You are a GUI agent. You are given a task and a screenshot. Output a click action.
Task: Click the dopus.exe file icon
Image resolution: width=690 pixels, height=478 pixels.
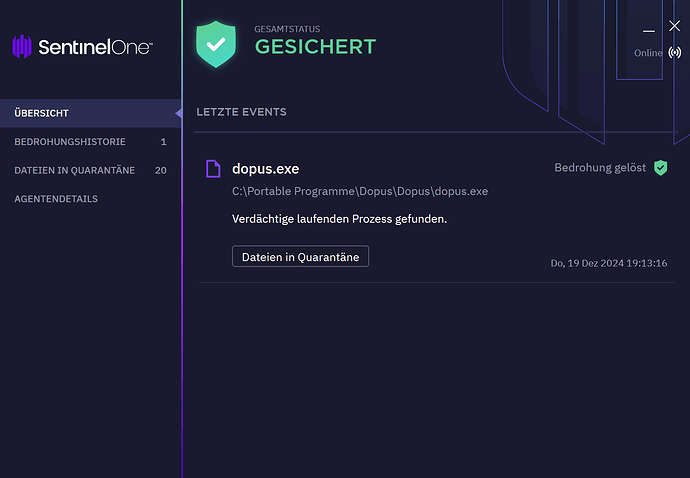(x=213, y=169)
